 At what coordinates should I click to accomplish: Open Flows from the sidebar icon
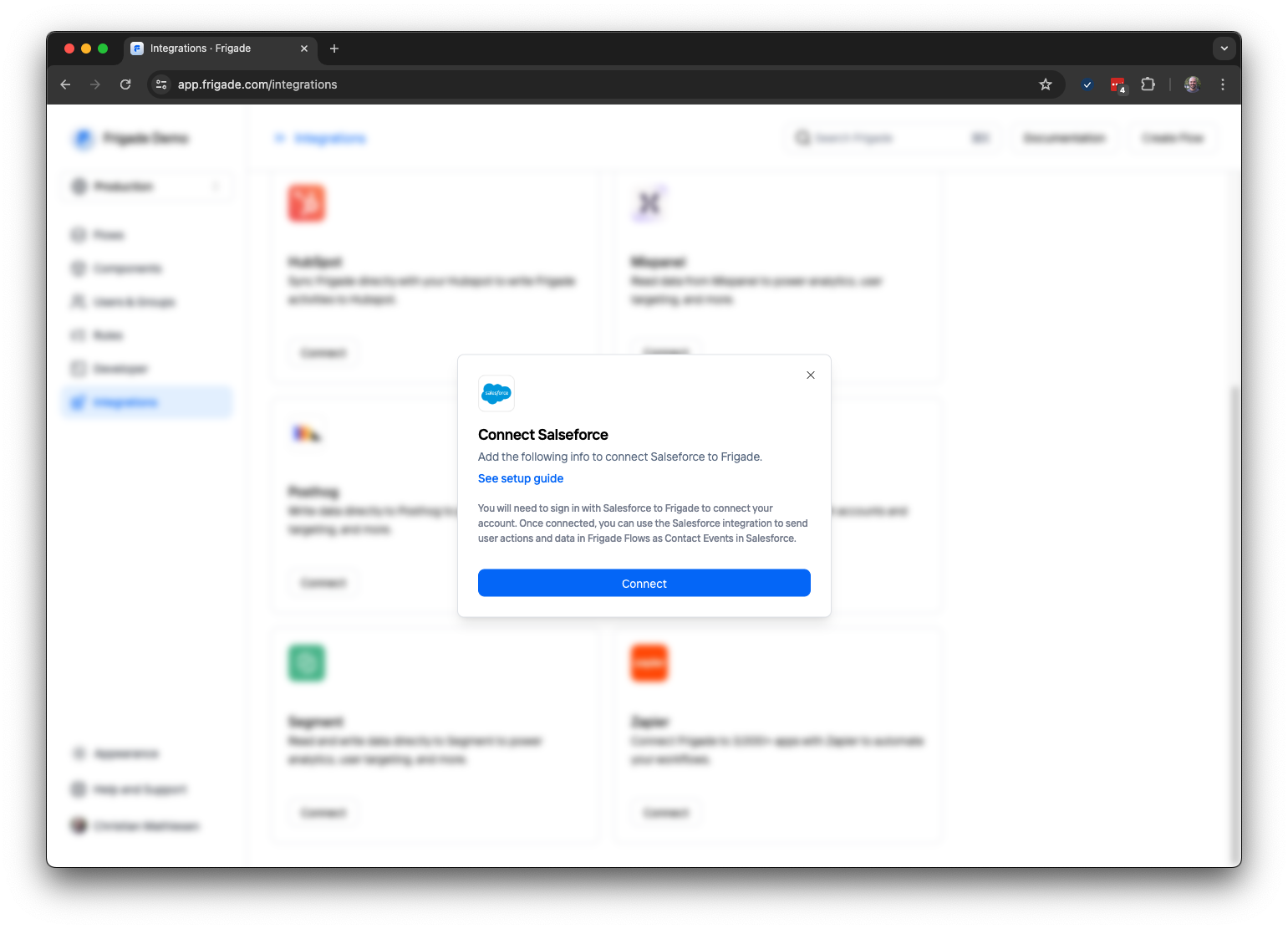click(x=79, y=234)
